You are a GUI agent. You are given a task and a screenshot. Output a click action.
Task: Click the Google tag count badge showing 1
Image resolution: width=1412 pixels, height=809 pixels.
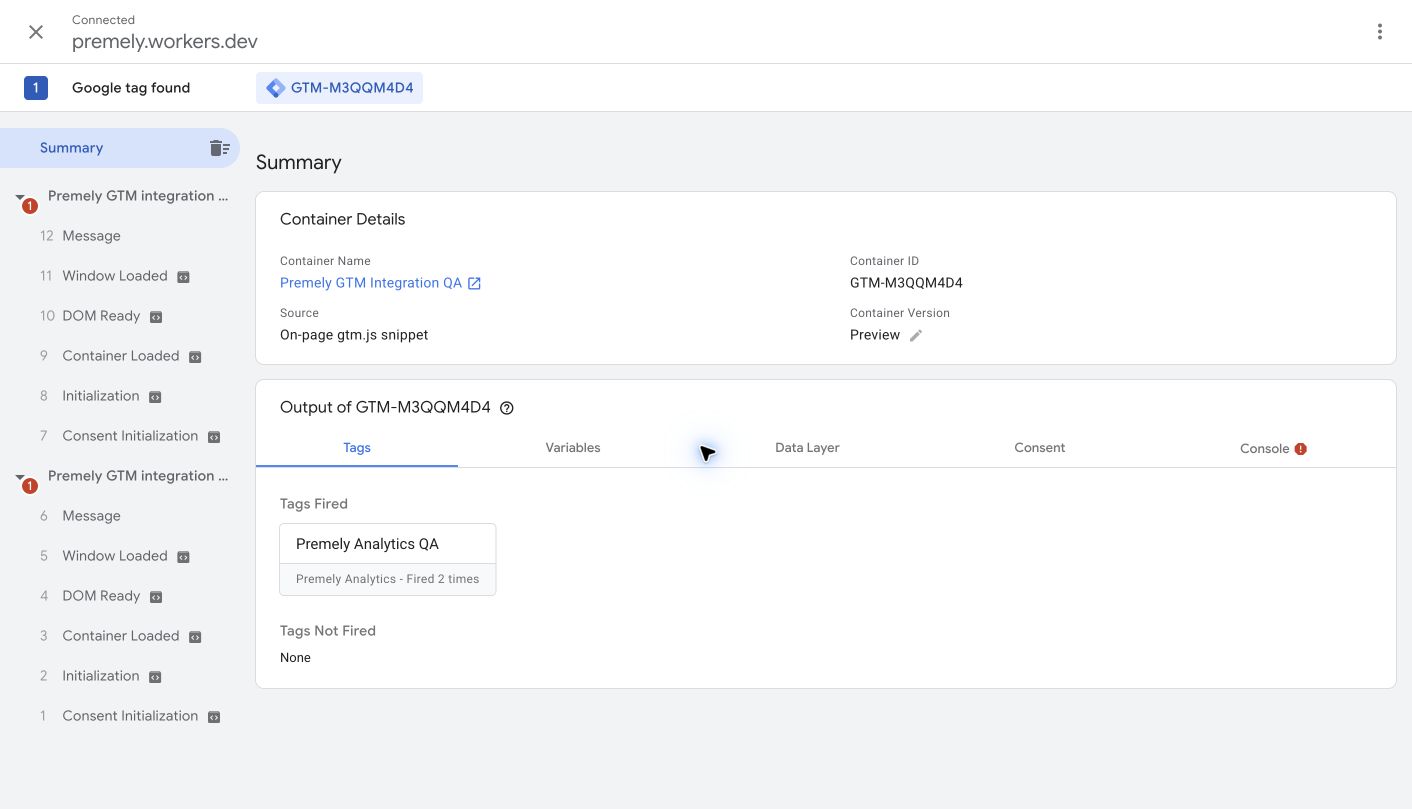pos(36,88)
